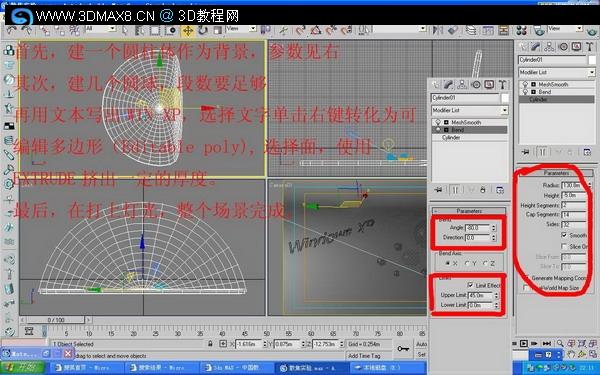Enable the Slice On checkbox
This screenshot has width=600, height=375.
click(564, 246)
